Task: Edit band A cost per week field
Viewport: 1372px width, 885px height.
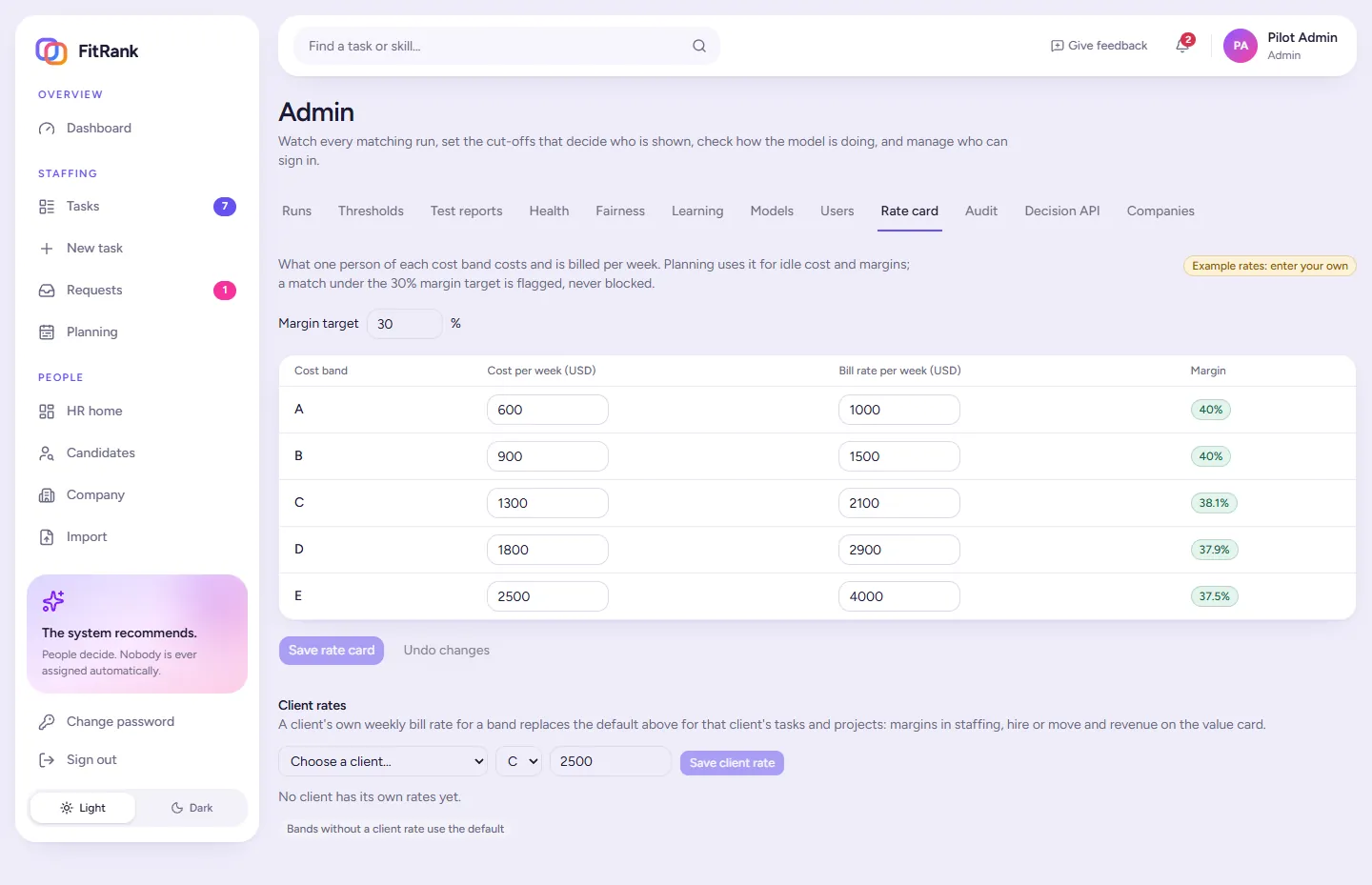Action: (548, 410)
